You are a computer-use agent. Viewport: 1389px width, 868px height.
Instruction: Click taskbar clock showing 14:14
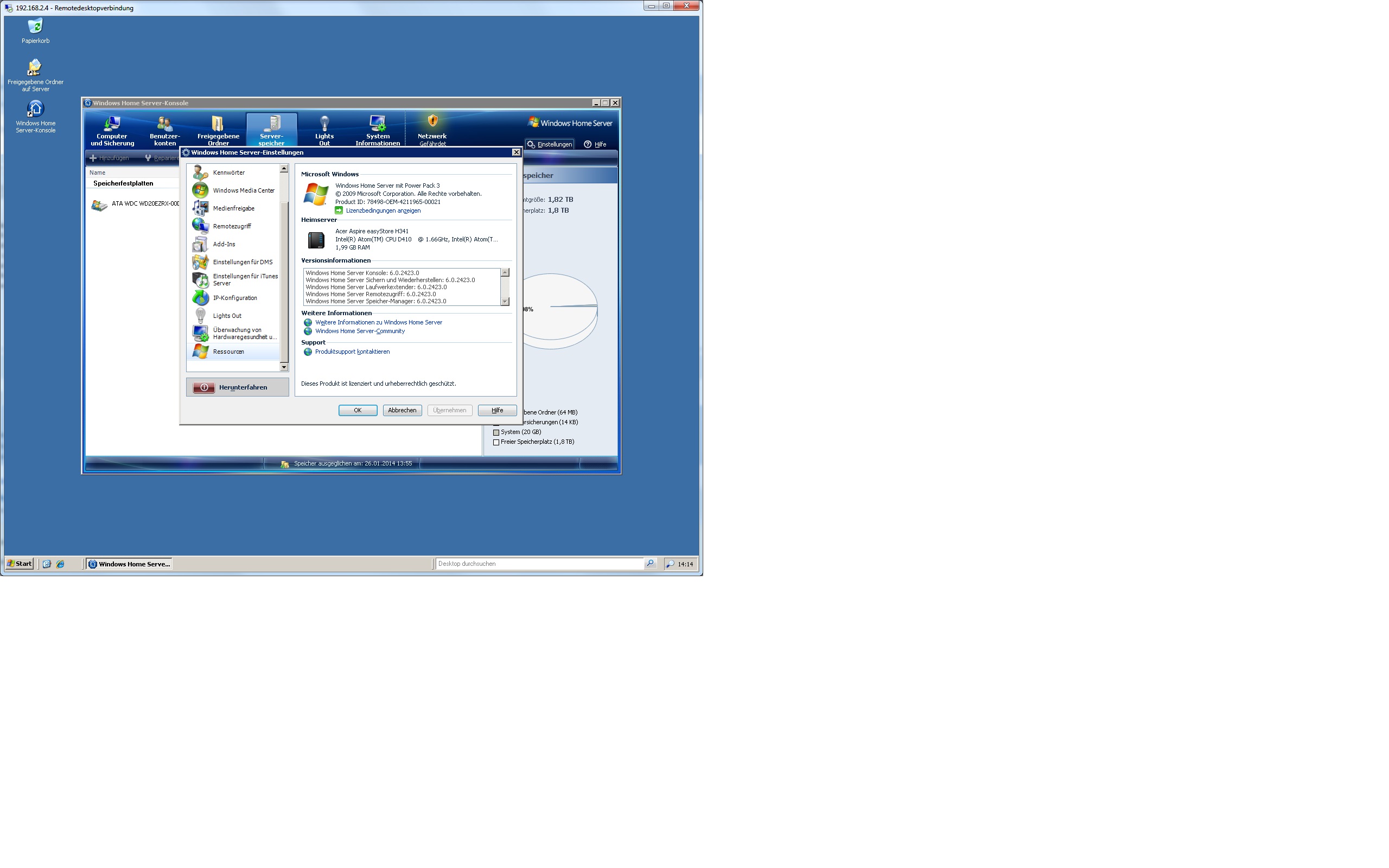tap(685, 564)
